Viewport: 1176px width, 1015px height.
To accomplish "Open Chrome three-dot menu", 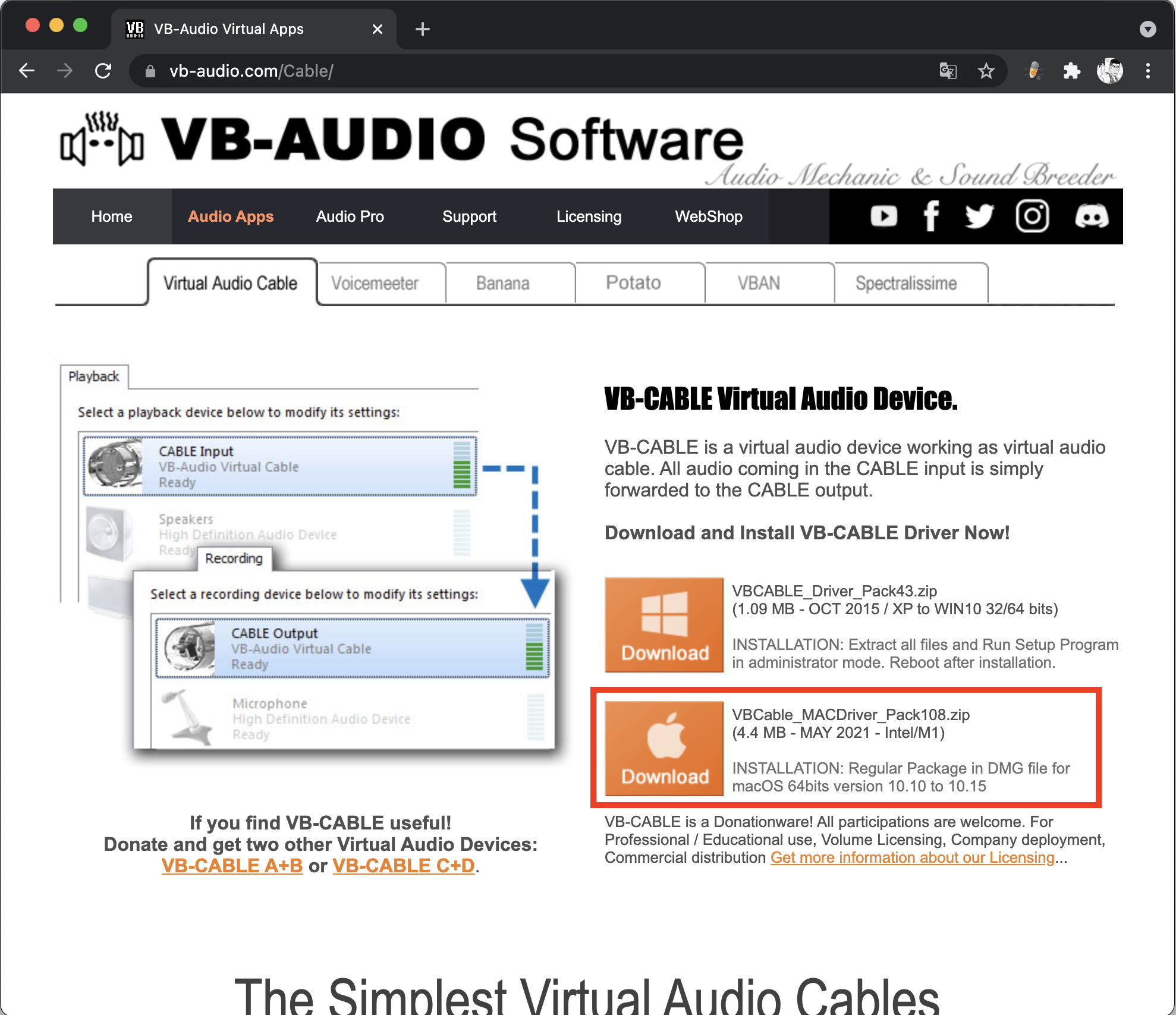I will [x=1148, y=71].
